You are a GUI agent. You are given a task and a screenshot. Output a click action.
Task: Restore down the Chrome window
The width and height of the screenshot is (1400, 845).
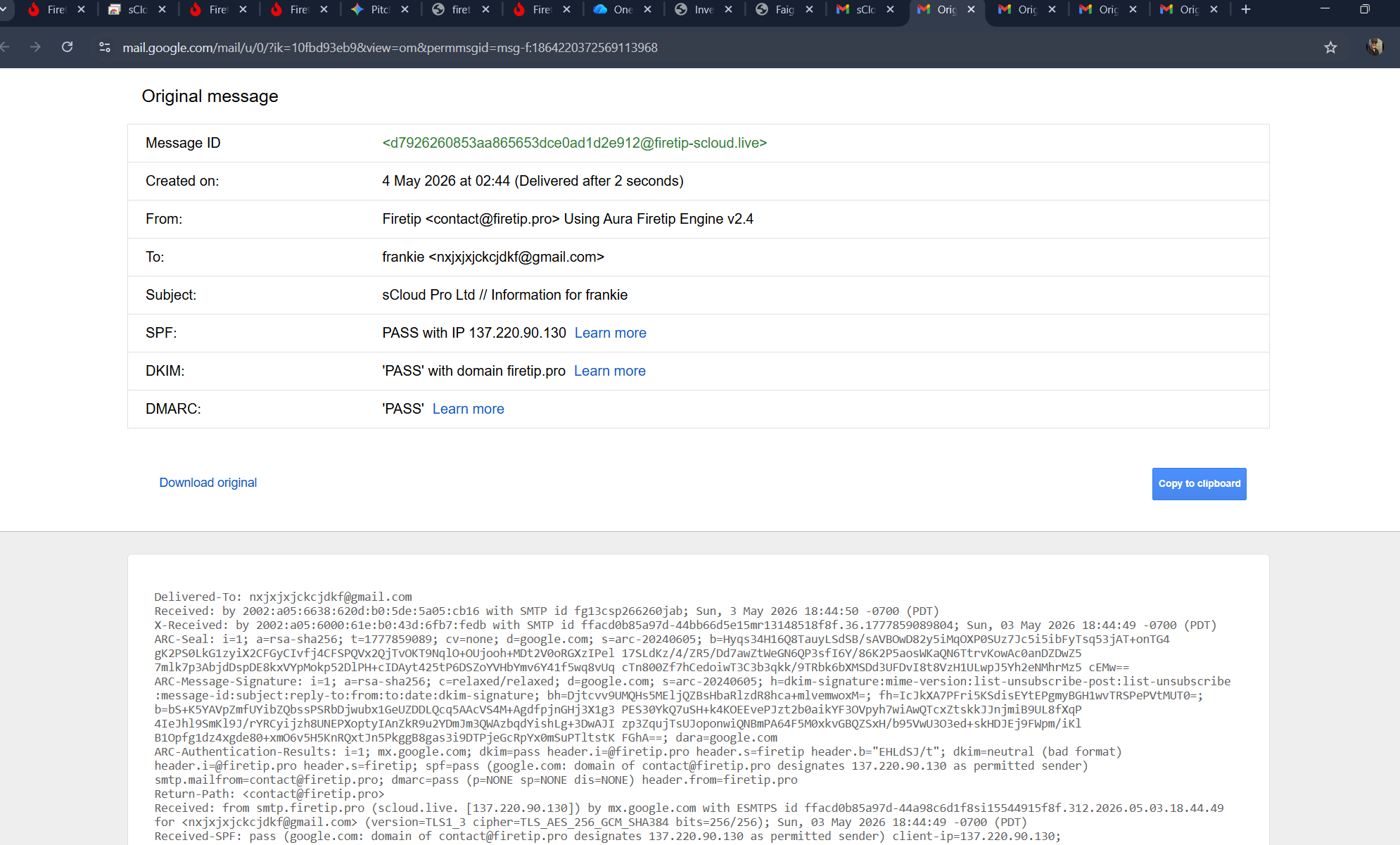(x=1365, y=9)
